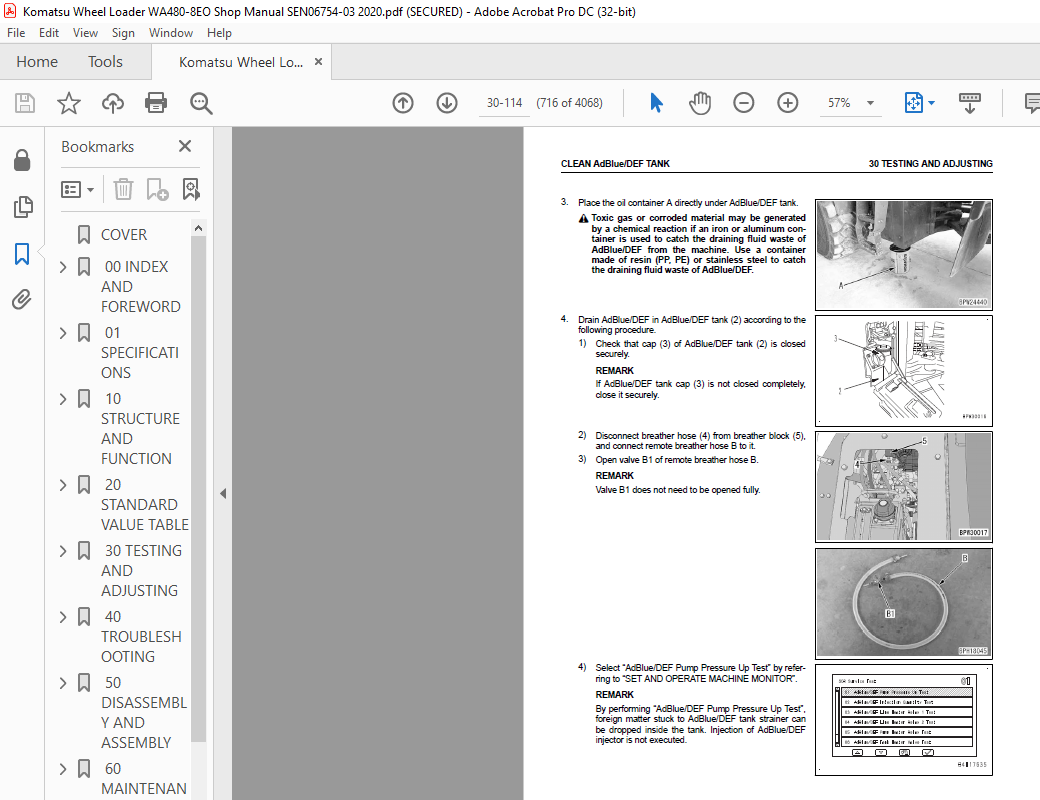Open the Edit menu
Image resolution: width=1040 pixels, height=800 pixels.
[48, 33]
